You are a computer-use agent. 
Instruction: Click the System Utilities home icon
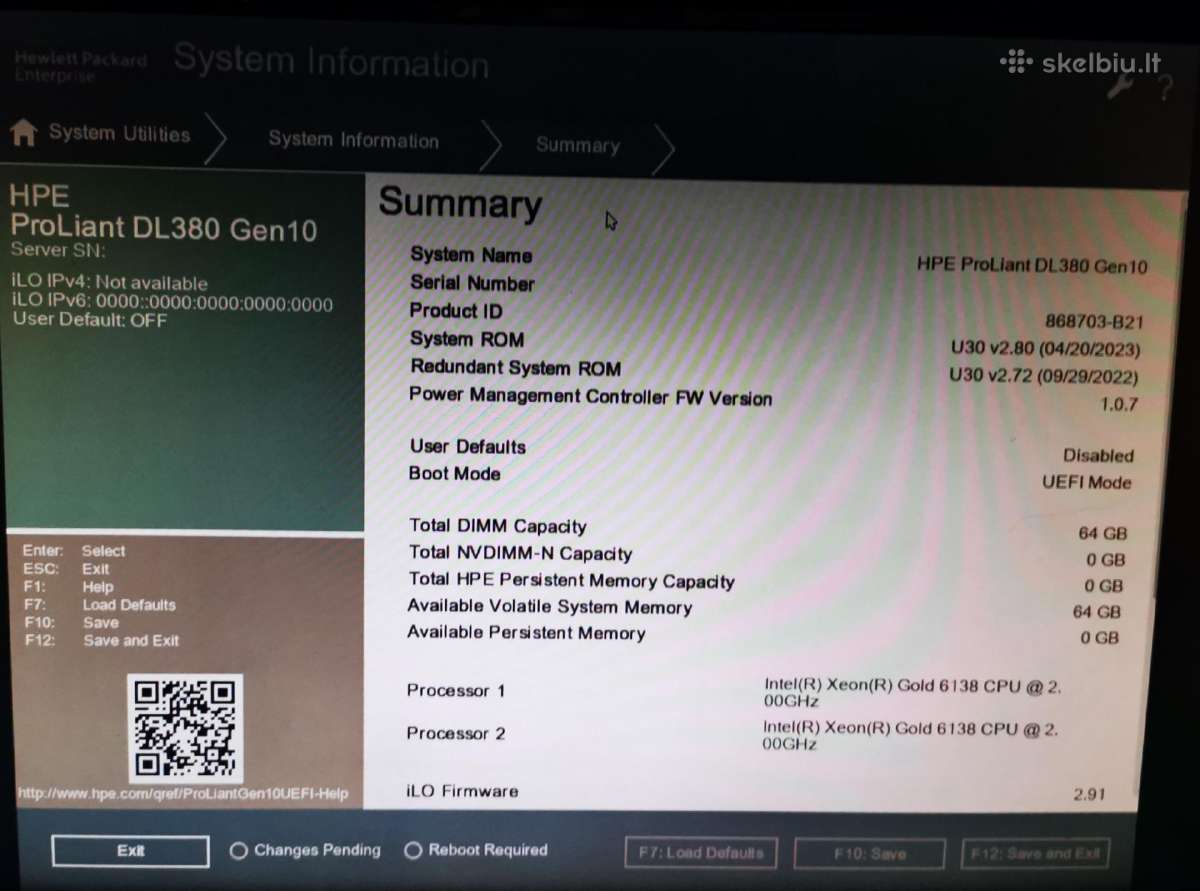23,132
